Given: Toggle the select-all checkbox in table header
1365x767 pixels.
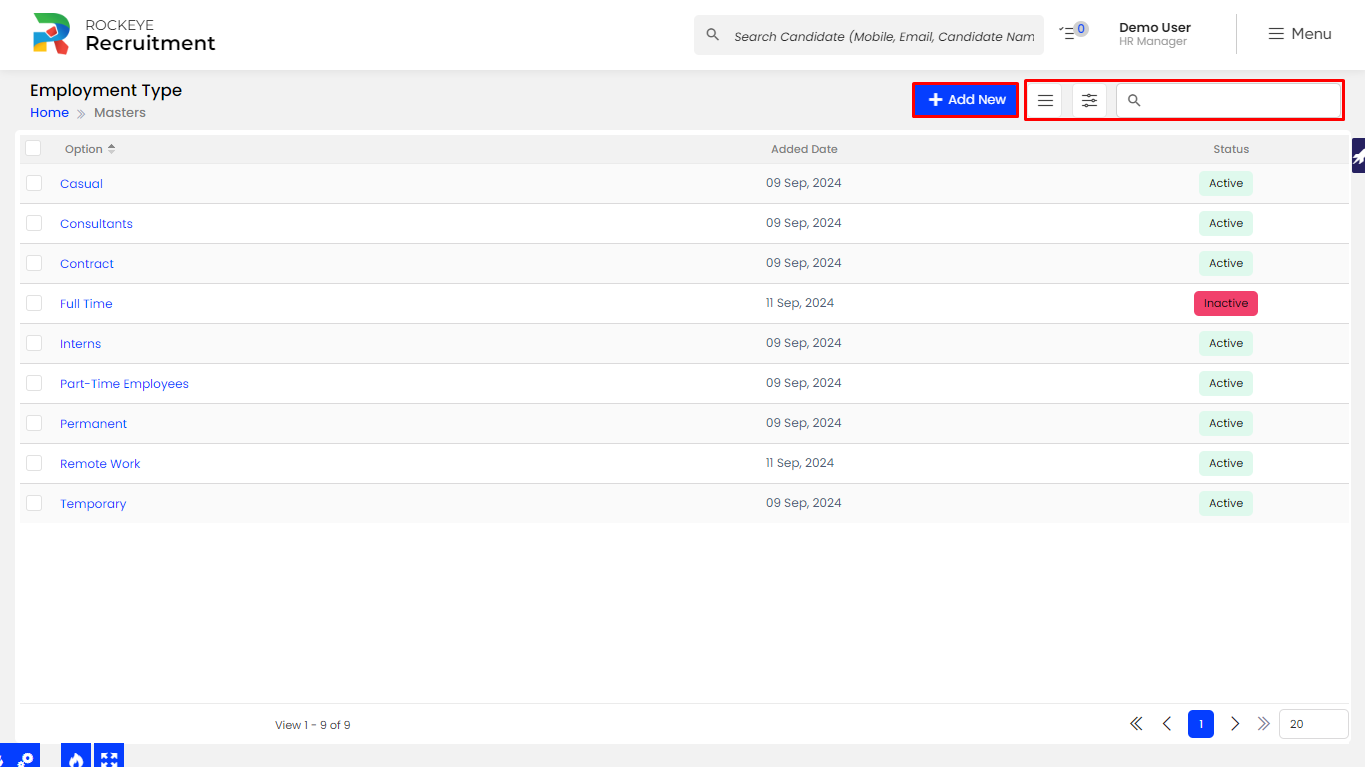Looking at the screenshot, I should point(34,148).
